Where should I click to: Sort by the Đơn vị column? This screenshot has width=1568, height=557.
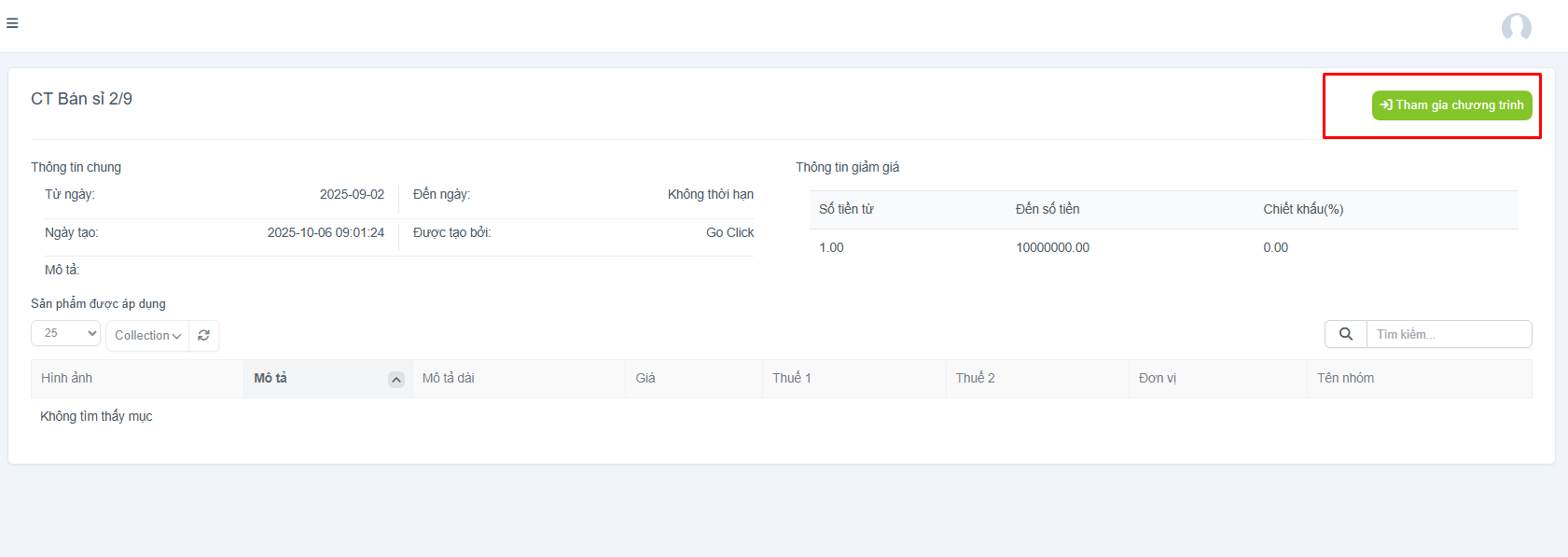(1158, 378)
